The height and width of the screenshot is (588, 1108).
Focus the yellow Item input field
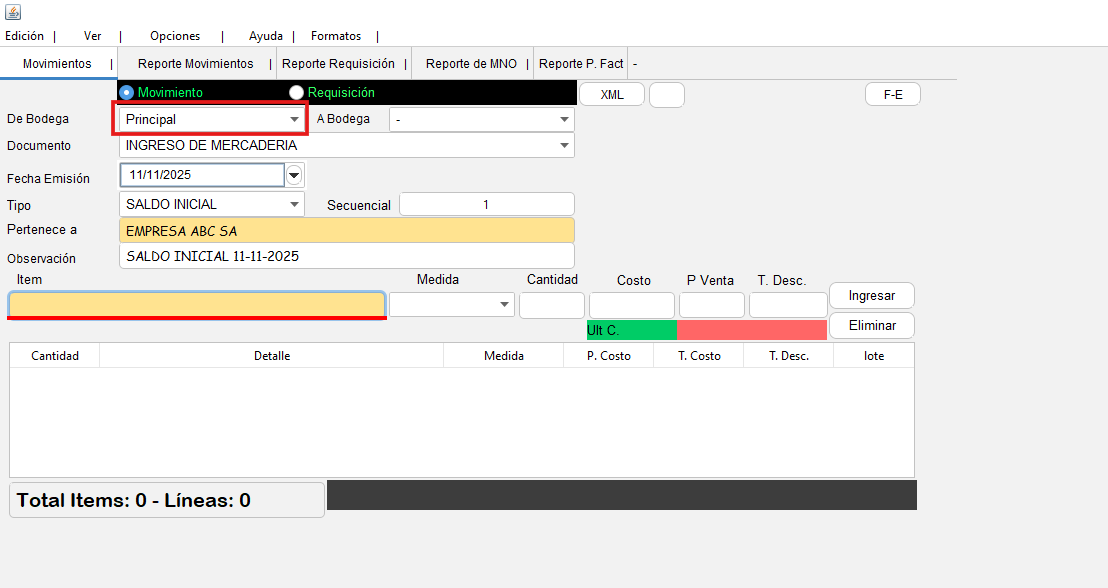[x=196, y=304]
